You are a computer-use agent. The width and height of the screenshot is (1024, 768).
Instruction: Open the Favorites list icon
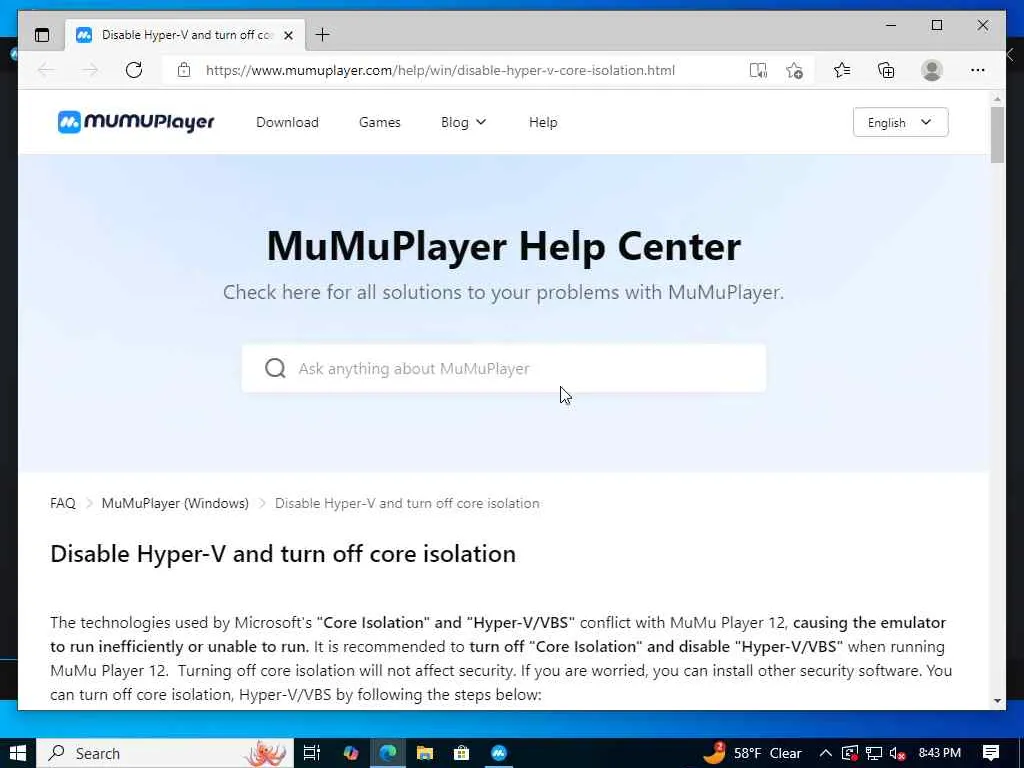pyautogui.click(x=842, y=70)
